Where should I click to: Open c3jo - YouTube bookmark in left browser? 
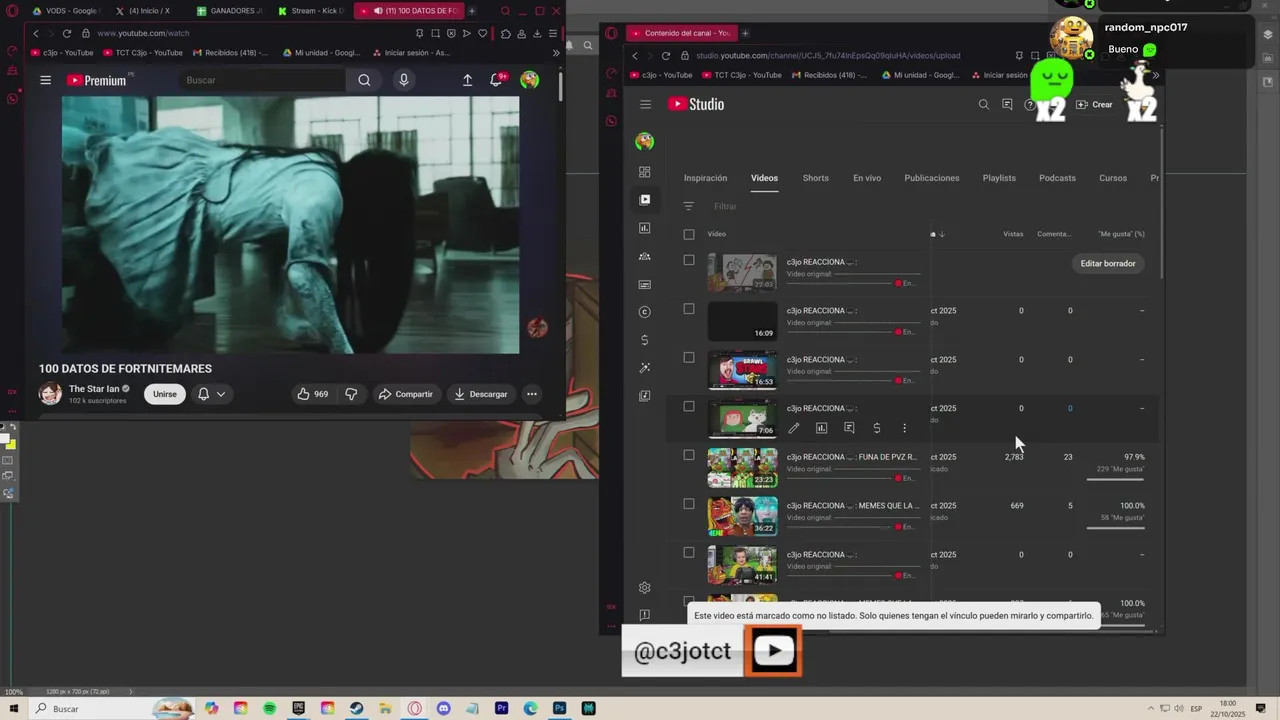62,53
